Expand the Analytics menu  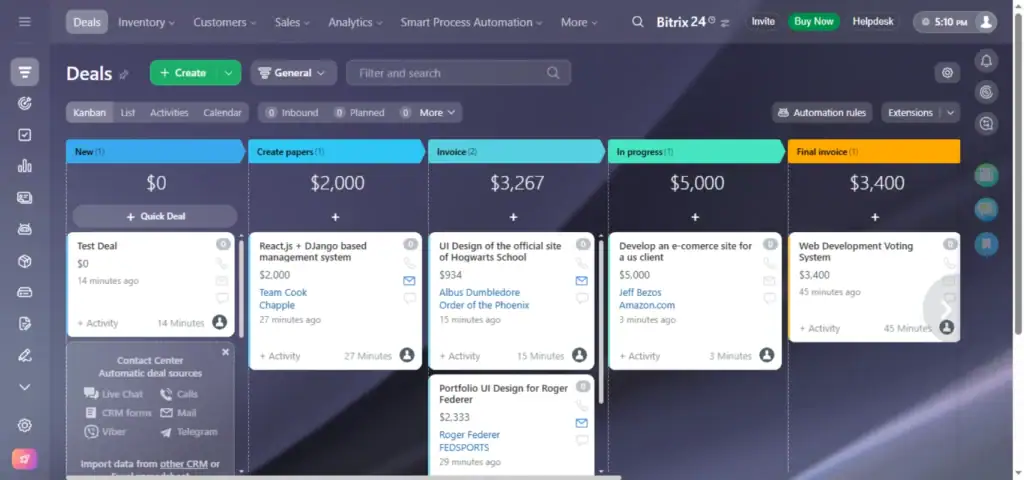tap(355, 22)
